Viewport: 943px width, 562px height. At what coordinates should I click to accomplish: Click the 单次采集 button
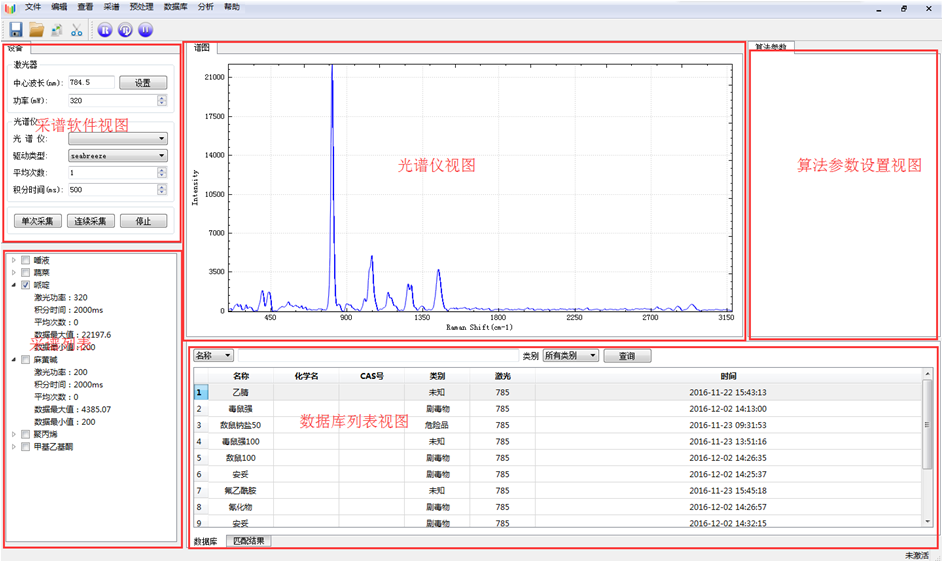(x=38, y=221)
